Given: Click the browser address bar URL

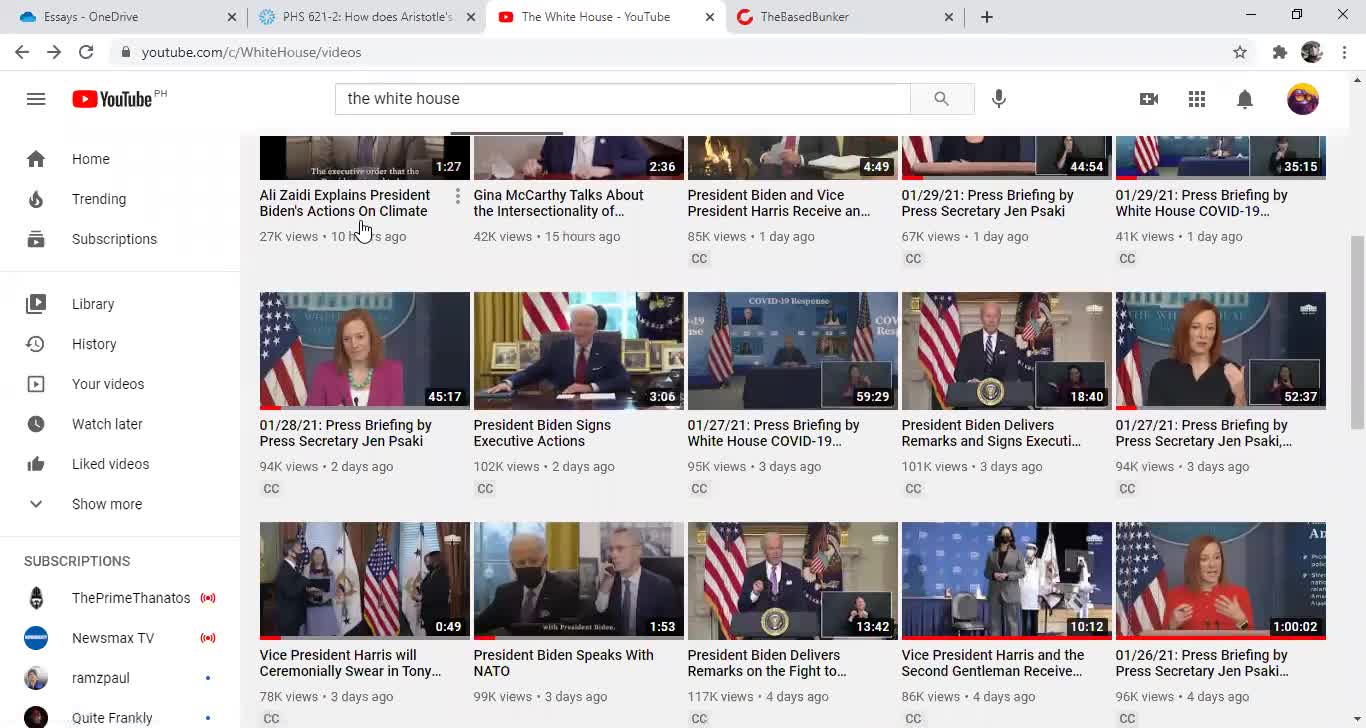Looking at the screenshot, I should pyautogui.click(x=251, y=52).
